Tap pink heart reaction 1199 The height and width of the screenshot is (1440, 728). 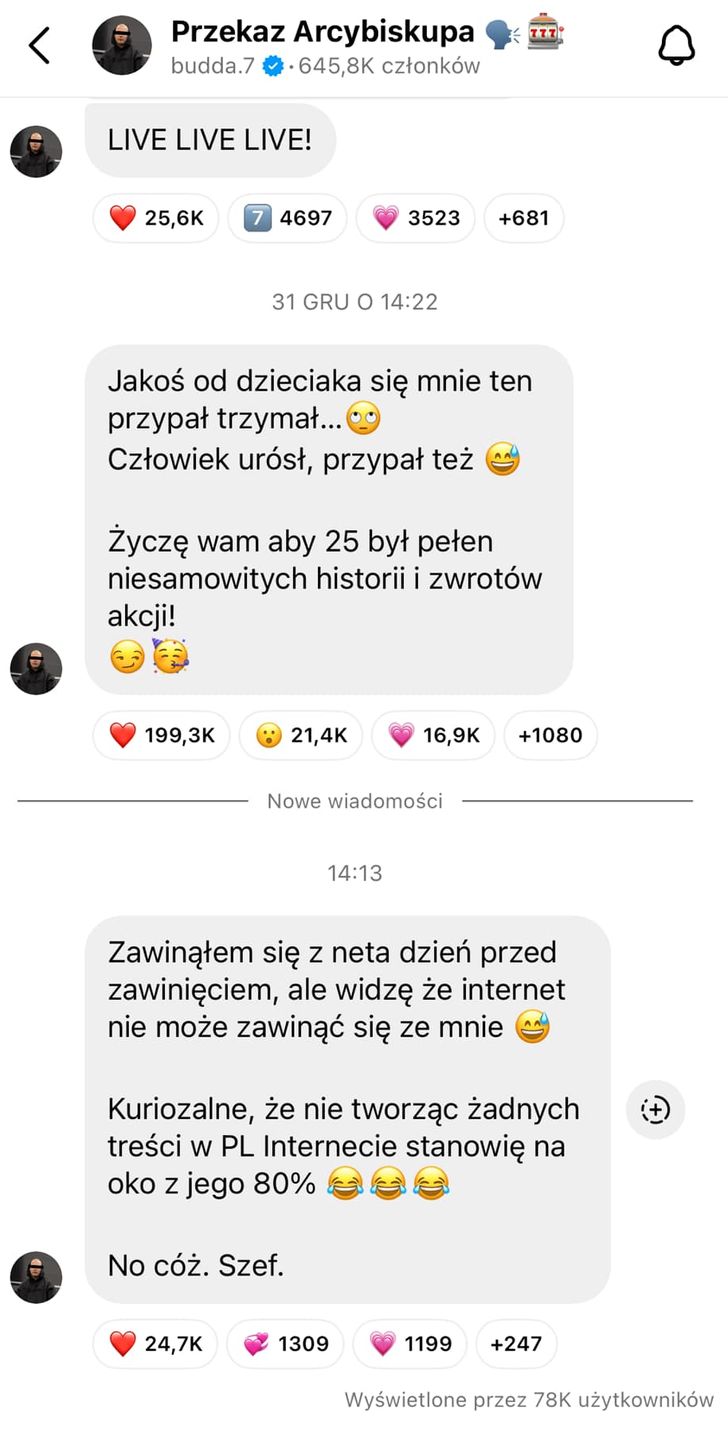410,1344
